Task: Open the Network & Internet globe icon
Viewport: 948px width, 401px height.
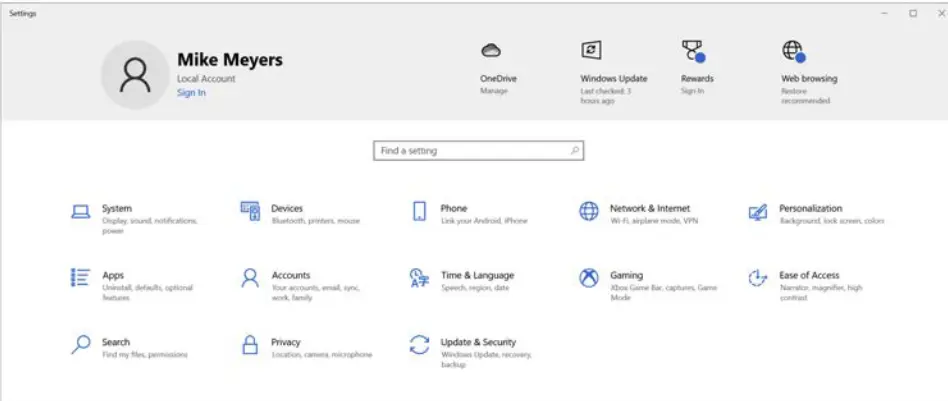Action: click(x=589, y=212)
